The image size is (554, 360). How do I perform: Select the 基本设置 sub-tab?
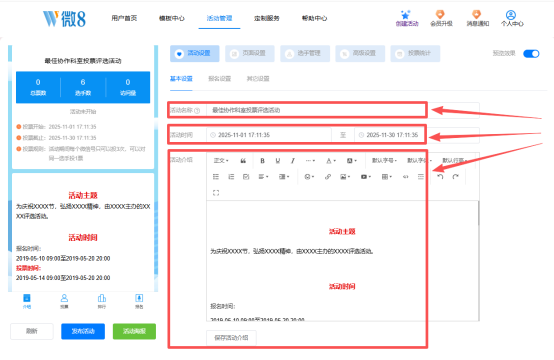pyautogui.click(x=181, y=78)
